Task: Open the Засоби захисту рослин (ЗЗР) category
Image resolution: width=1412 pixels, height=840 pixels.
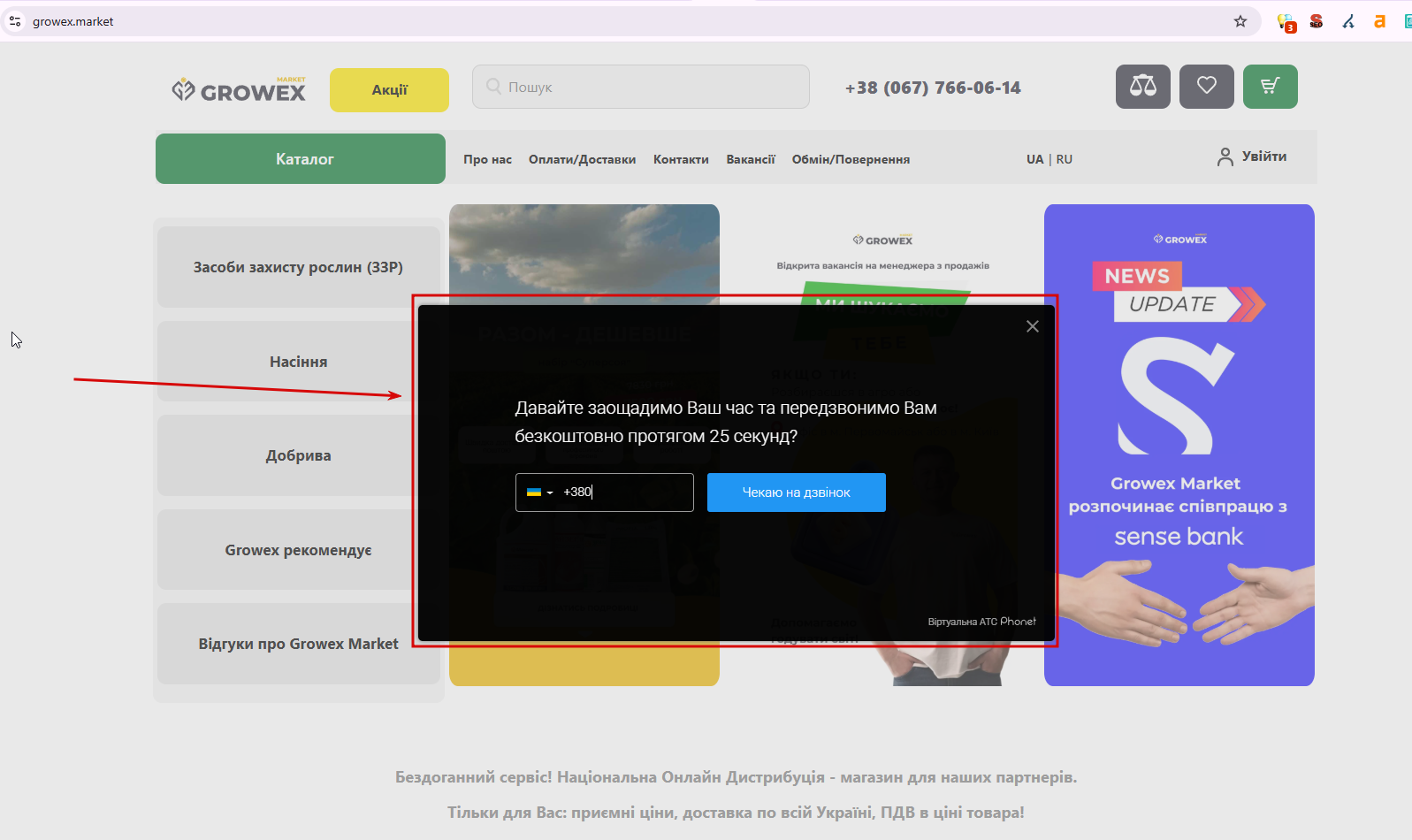Action: [x=299, y=267]
